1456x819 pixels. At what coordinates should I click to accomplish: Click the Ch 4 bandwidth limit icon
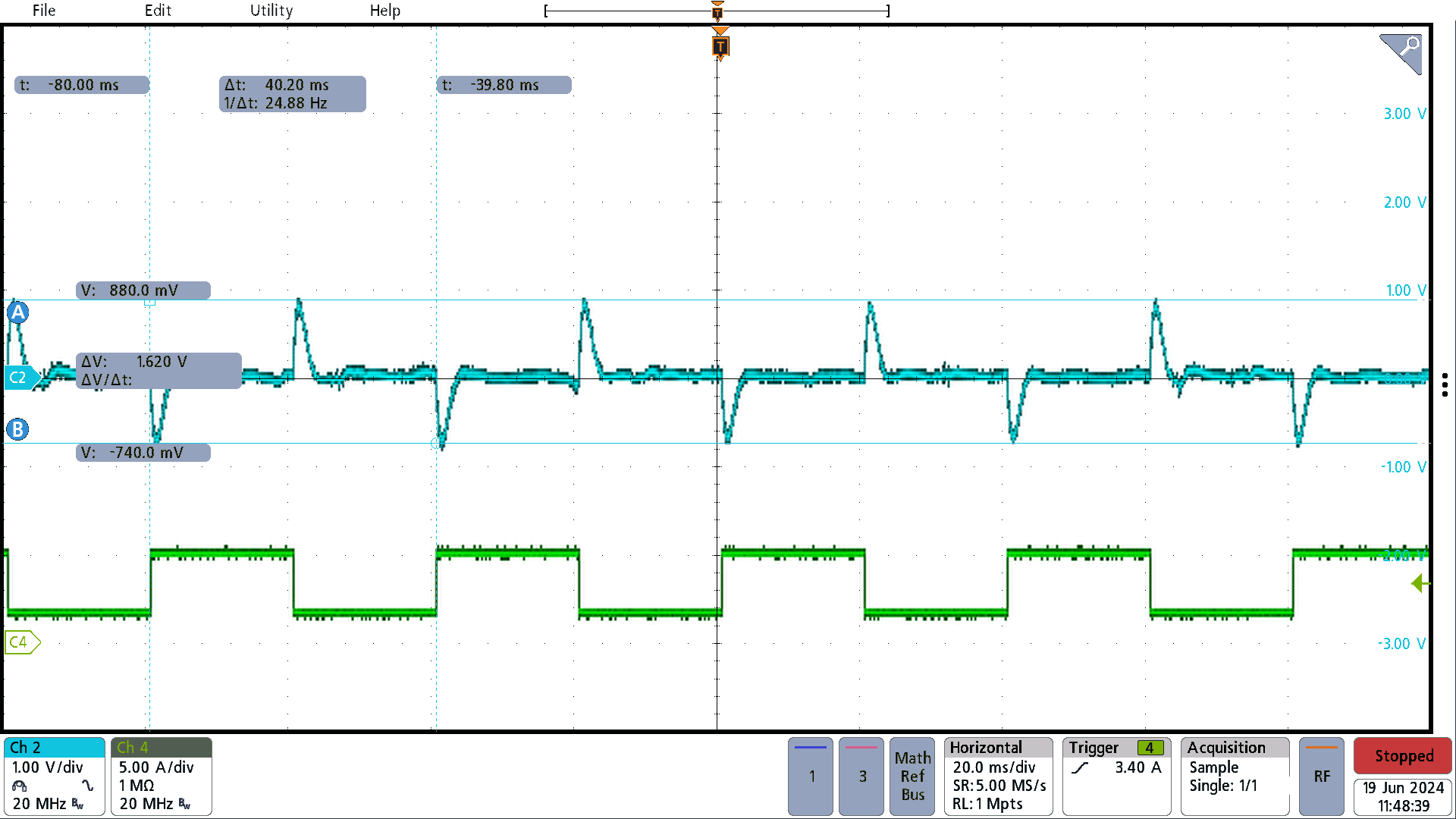point(185,804)
